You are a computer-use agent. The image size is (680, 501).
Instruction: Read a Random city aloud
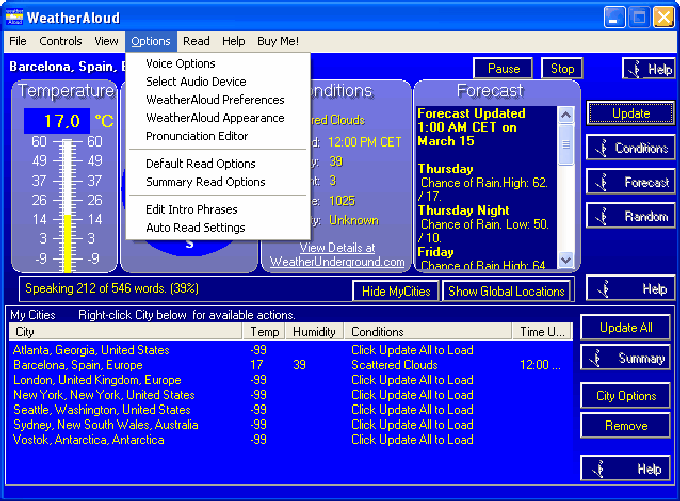[x=631, y=216]
